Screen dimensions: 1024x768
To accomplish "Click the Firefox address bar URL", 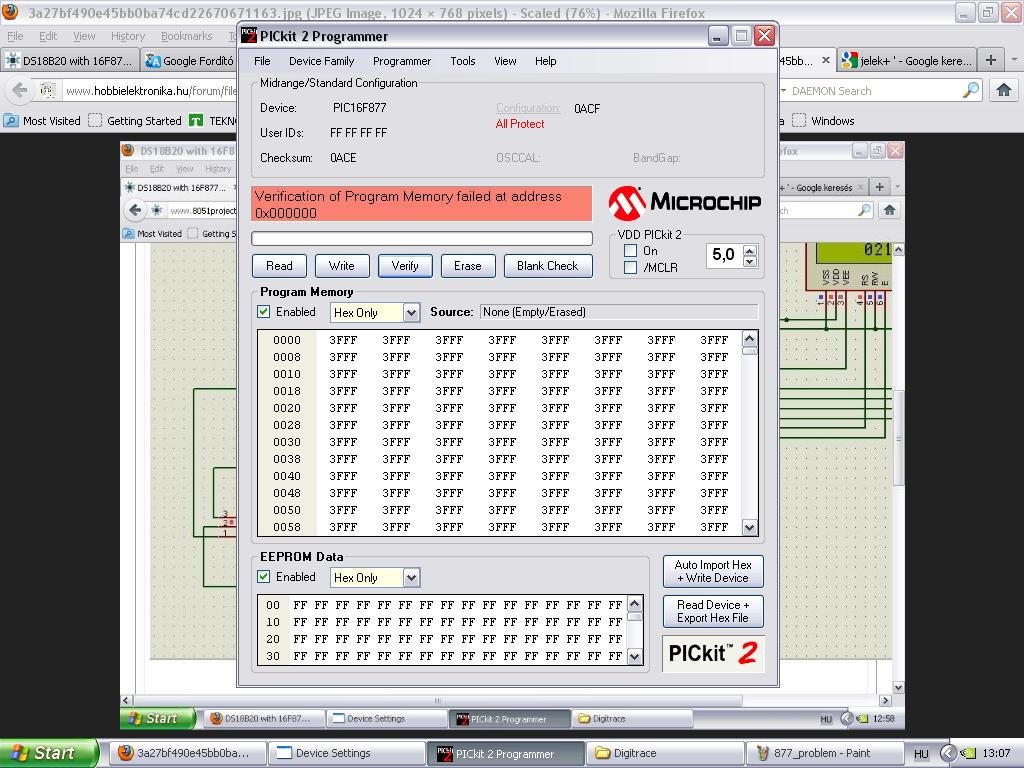I will 151,91.
